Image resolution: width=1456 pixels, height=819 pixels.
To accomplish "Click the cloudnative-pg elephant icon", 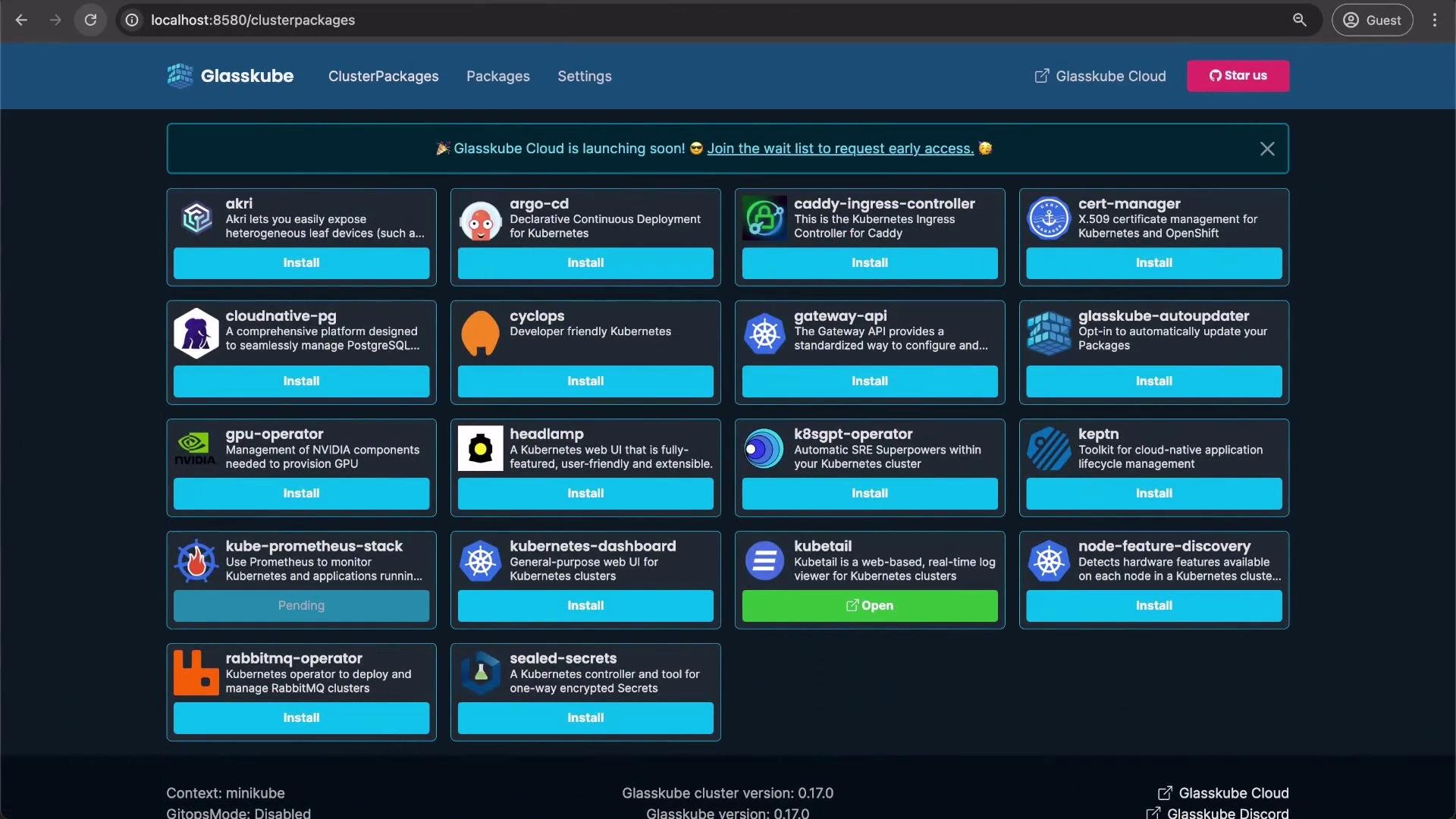I will [x=196, y=334].
